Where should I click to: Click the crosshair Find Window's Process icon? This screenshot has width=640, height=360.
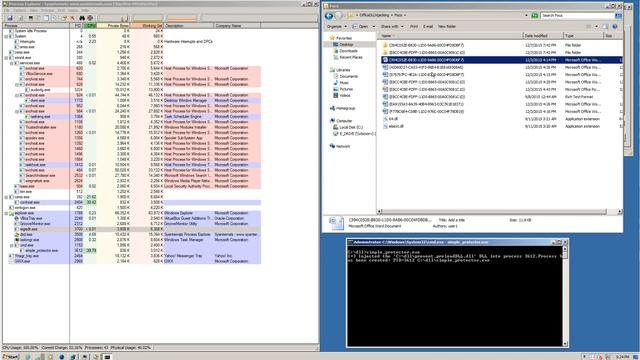tap(90, 18)
